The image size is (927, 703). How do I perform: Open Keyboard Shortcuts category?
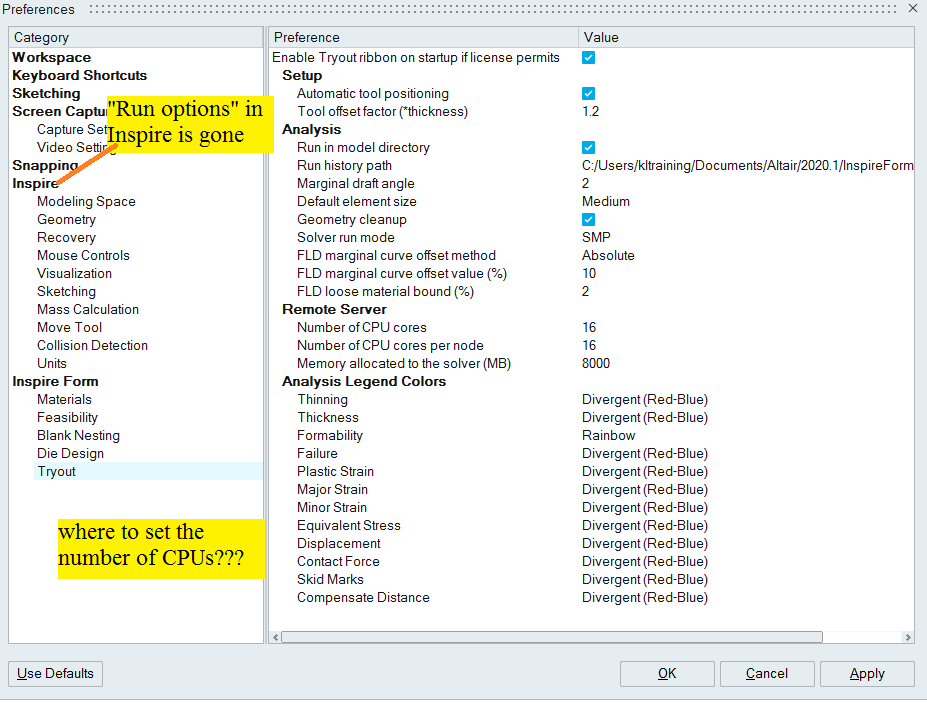coord(79,76)
